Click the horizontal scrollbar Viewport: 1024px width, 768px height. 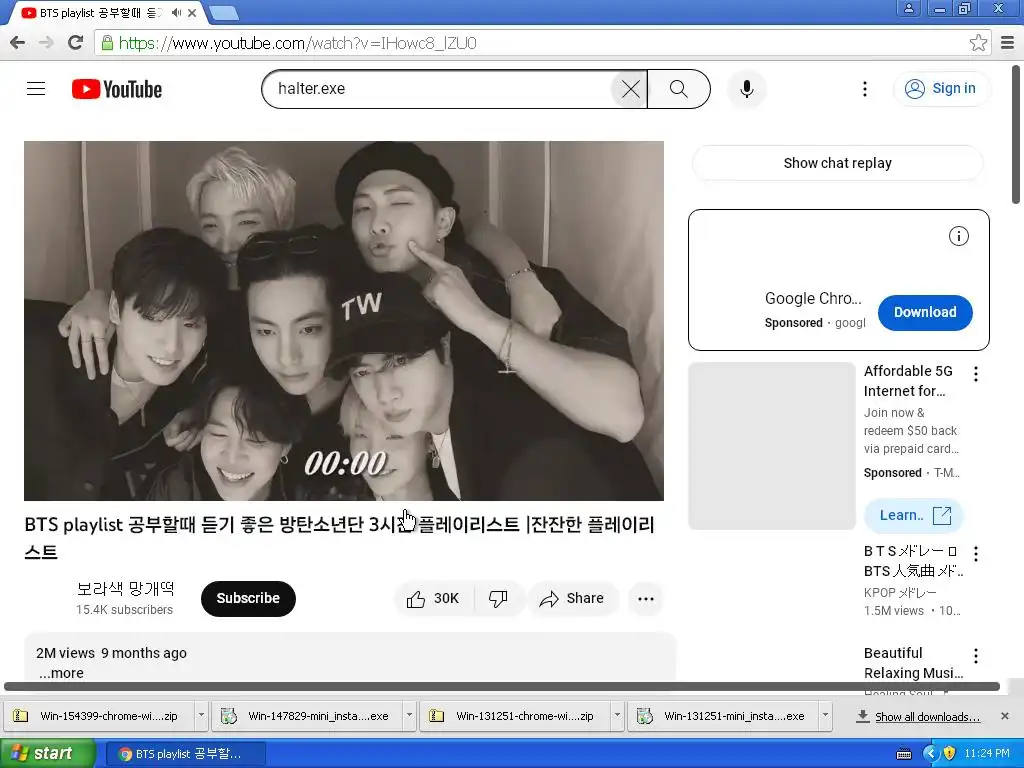[502, 686]
